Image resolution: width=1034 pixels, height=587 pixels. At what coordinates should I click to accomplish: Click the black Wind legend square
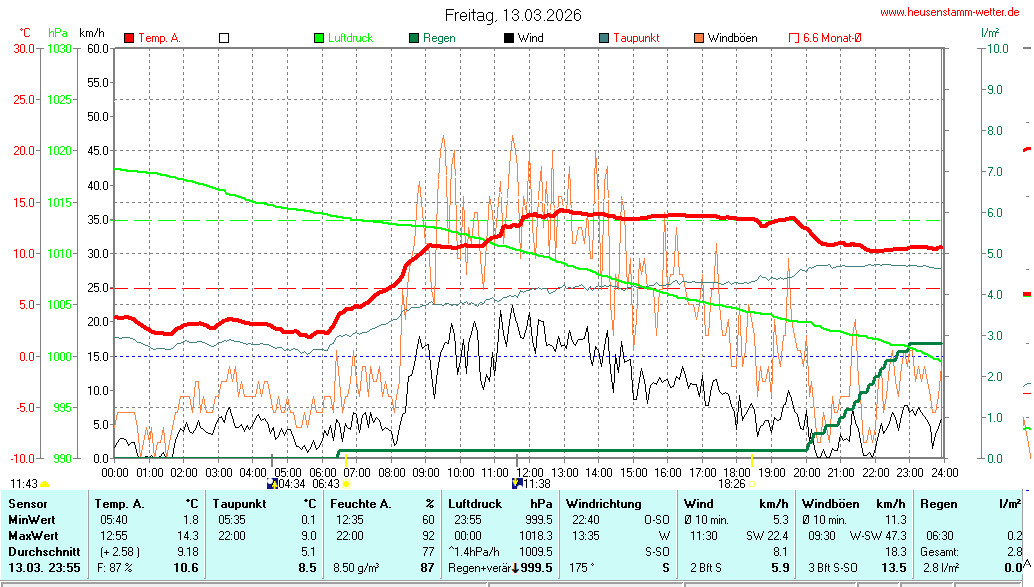pos(509,38)
